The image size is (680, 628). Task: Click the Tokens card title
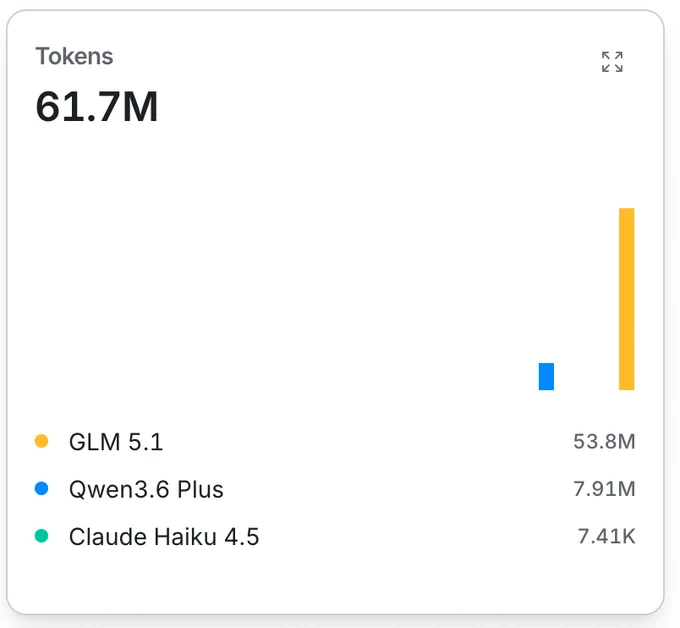(74, 56)
